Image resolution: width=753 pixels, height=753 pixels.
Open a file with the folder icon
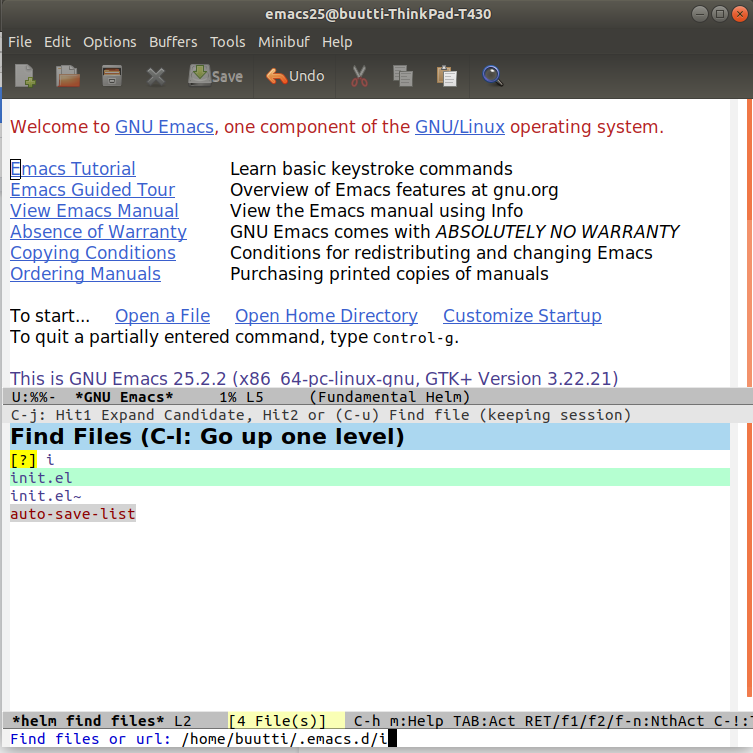tap(68, 76)
